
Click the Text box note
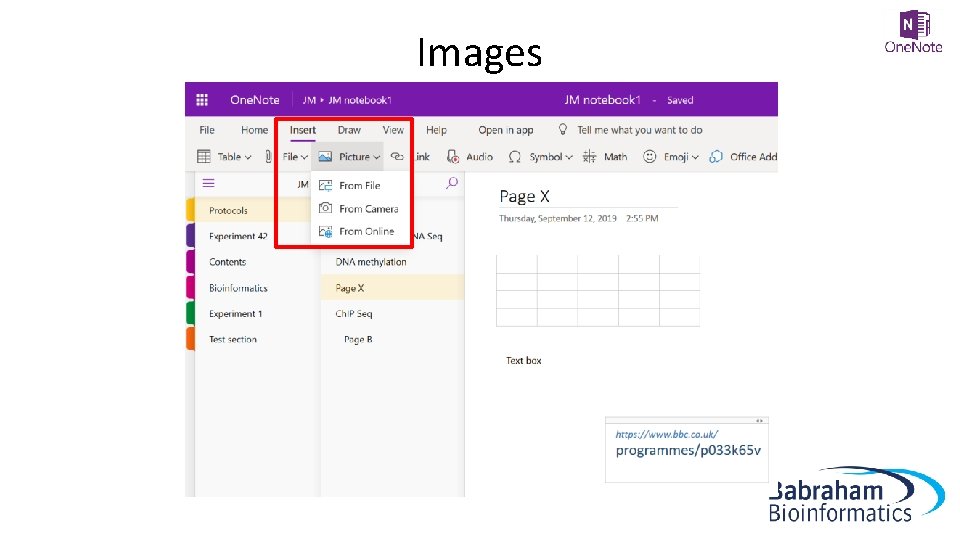tap(523, 361)
